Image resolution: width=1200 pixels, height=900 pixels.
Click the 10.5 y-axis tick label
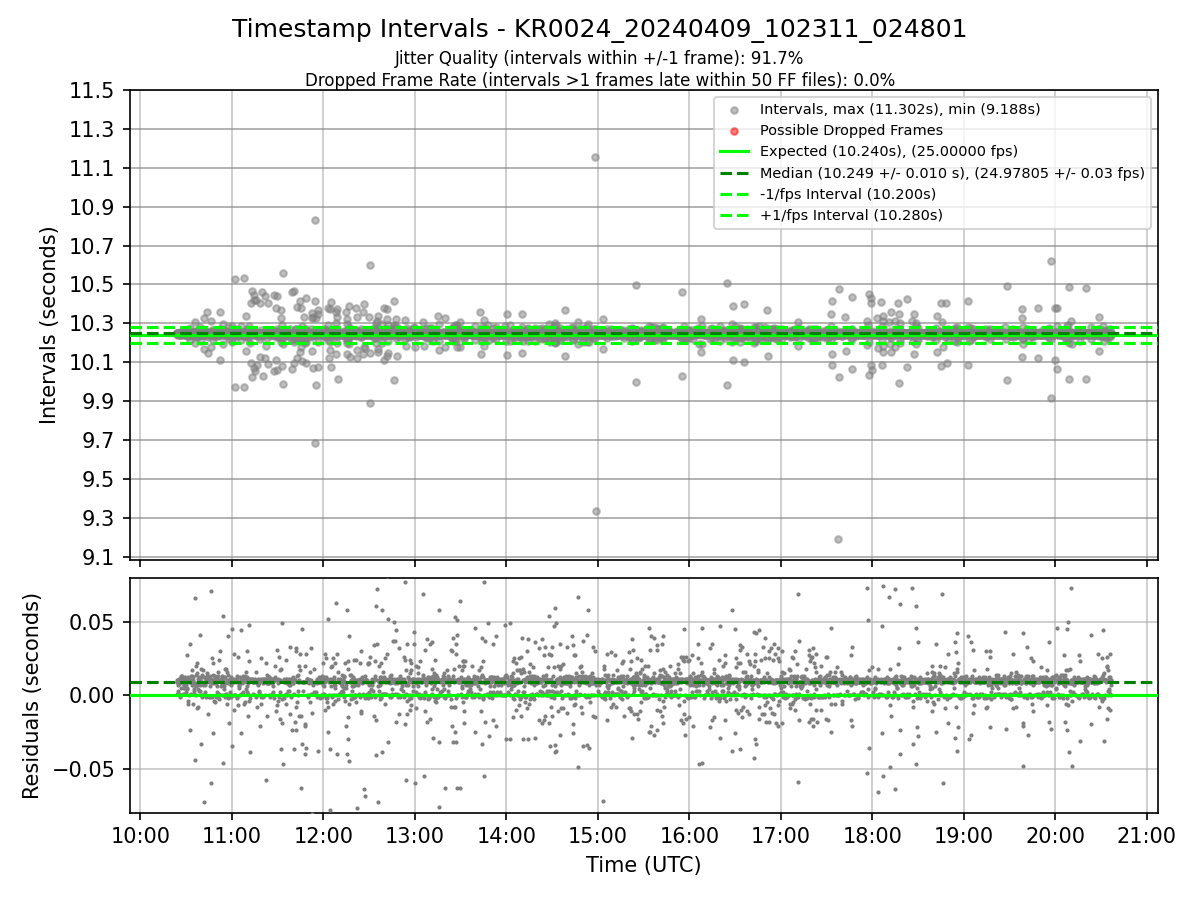(93, 285)
